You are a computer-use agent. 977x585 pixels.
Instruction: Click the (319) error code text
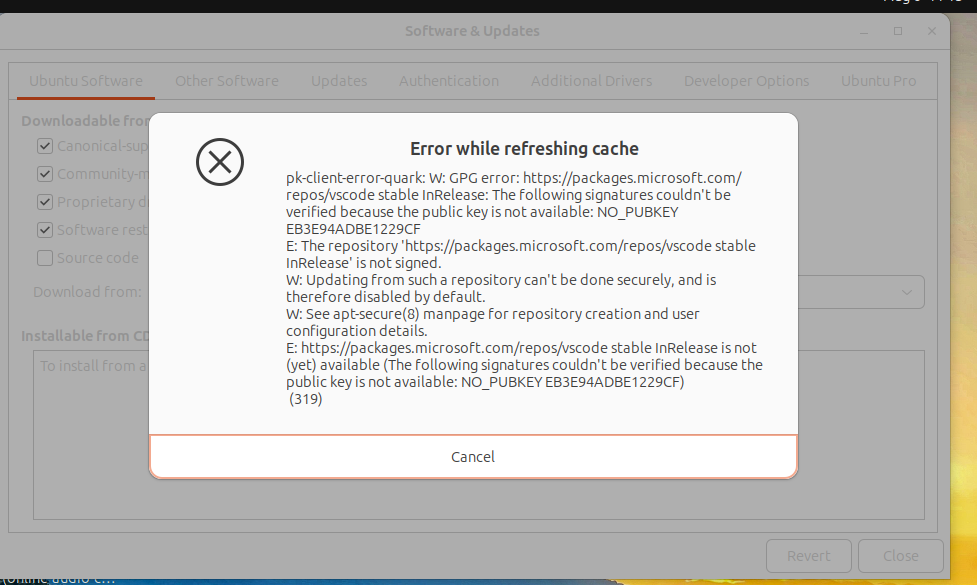(x=305, y=399)
